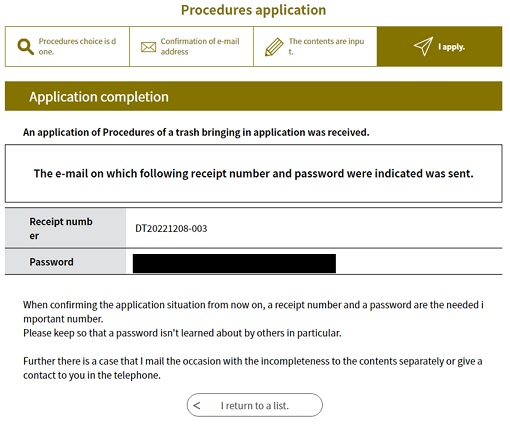Screen dimensions: 510x436
Task: Click the 'Receipt number' label cell
Action: pyautogui.click(x=65, y=228)
